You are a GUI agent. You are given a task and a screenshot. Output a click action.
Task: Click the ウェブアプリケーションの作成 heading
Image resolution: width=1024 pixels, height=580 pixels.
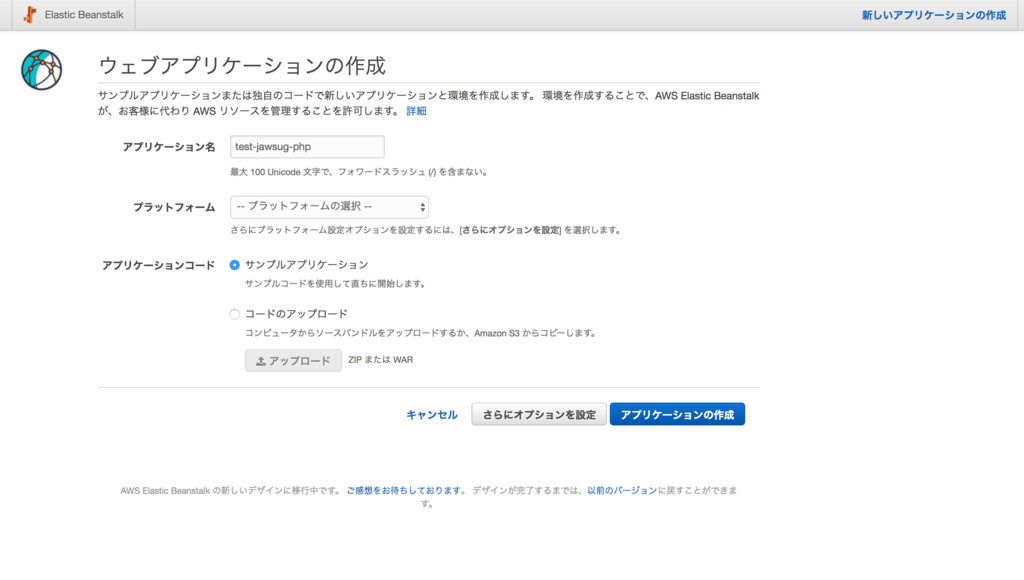(x=242, y=65)
